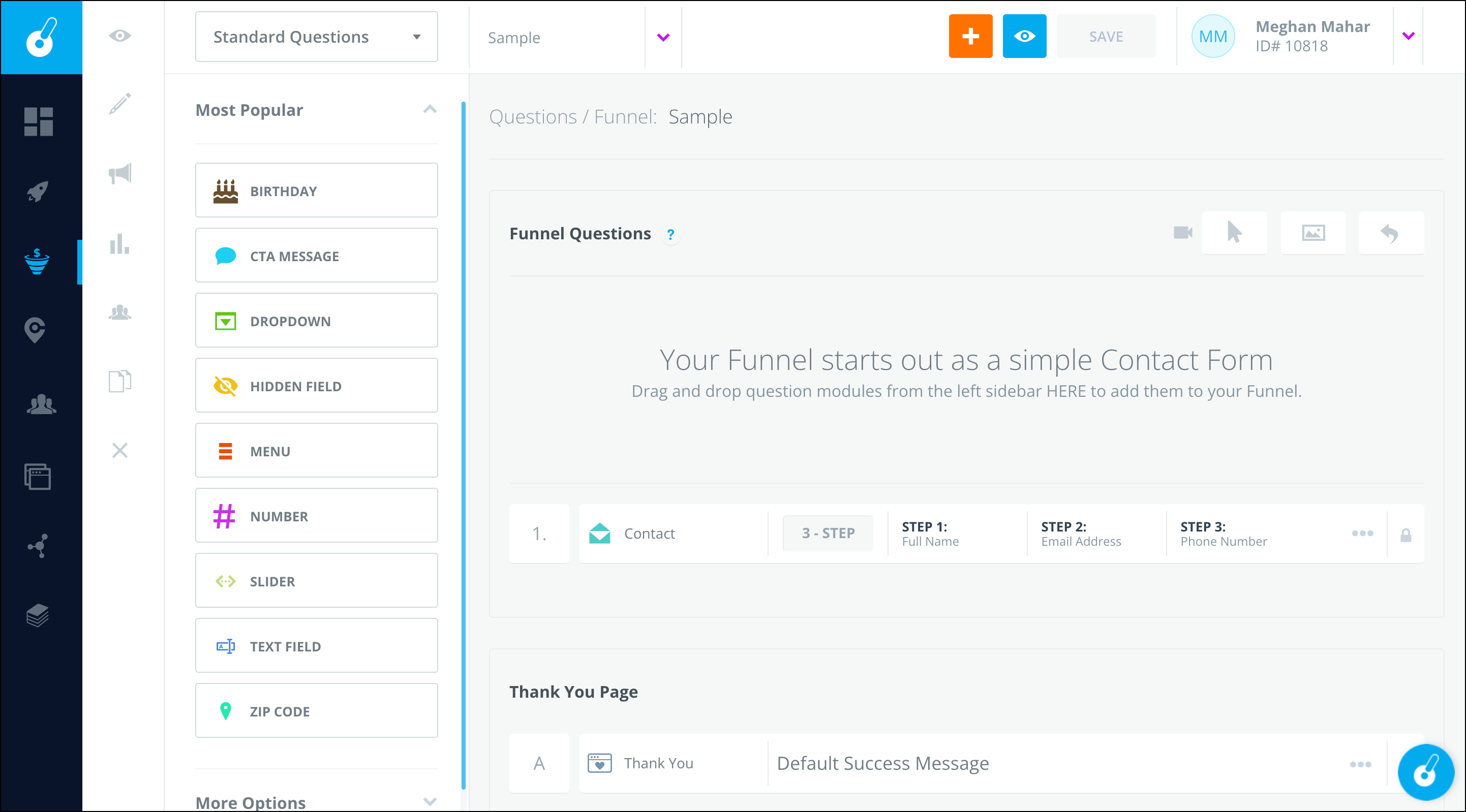Click the eye preview icon in secondary sidebar
Screen dimensions: 1466x812
pyautogui.click(x=120, y=36)
